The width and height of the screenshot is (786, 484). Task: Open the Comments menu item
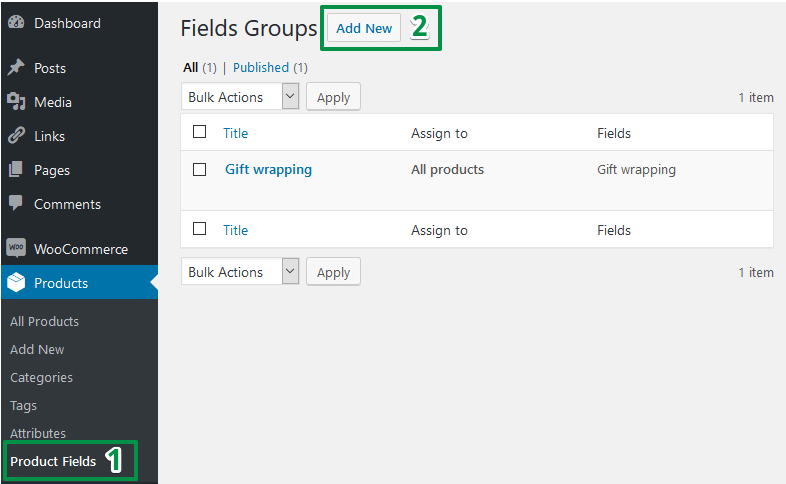tap(67, 204)
